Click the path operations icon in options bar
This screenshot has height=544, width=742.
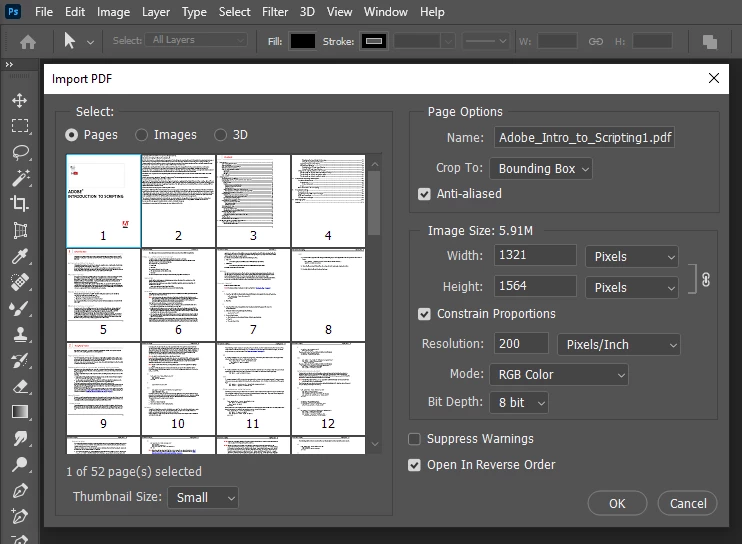[x=709, y=42]
